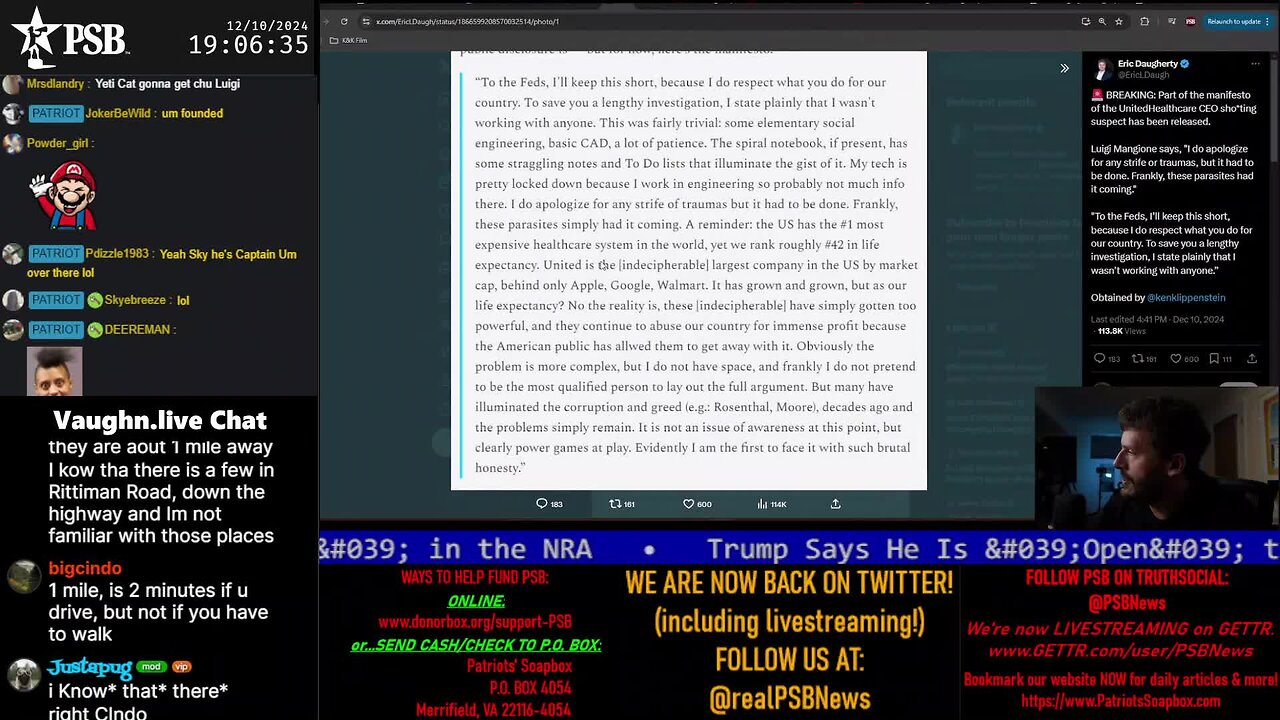The image size is (1280, 720).
Task: Click the share icon below the photo
Action: (835, 504)
